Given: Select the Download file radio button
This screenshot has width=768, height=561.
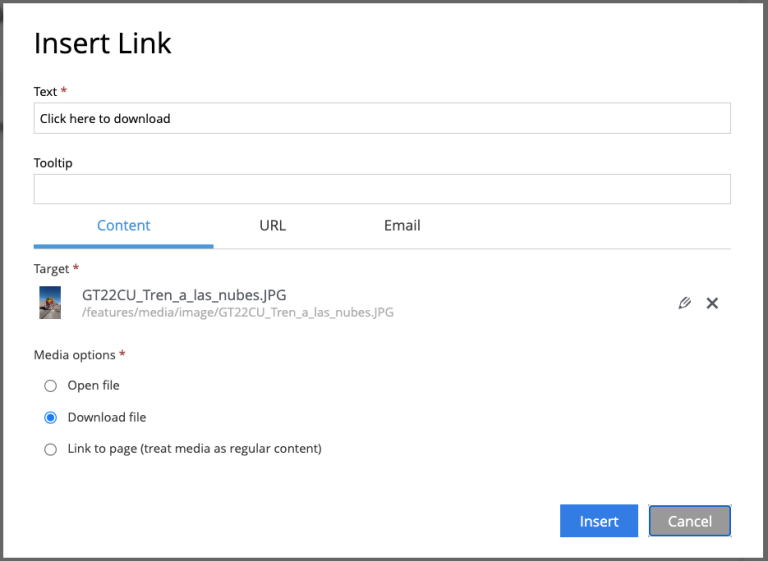Looking at the screenshot, I should [50, 417].
